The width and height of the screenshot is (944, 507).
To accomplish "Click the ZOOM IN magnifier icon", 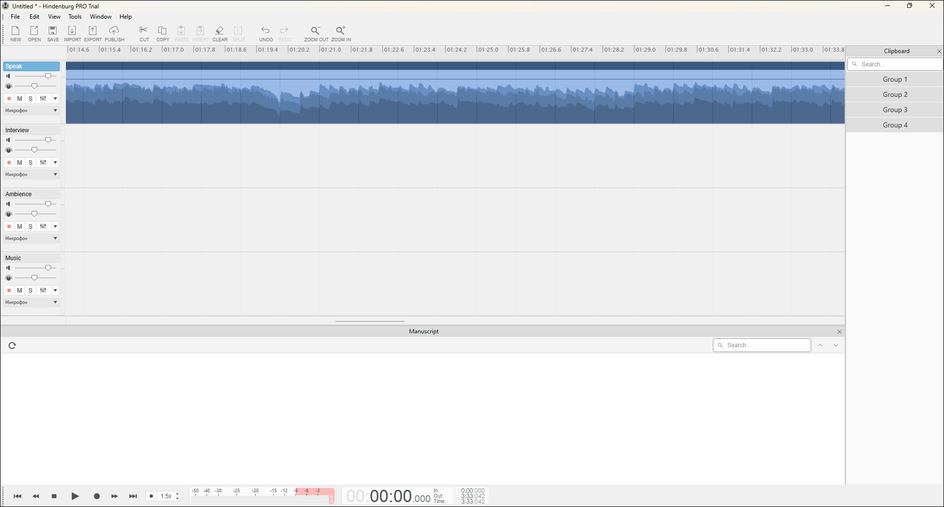I will pos(341,33).
